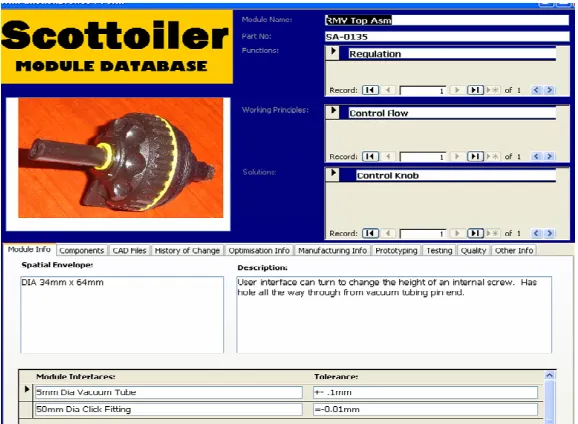Open the Manufacturing Info tab

[x=332, y=251]
